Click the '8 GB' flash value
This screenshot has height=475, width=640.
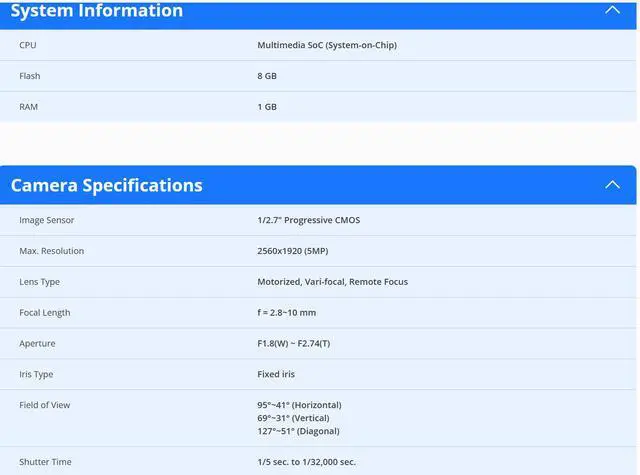point(267,76)
